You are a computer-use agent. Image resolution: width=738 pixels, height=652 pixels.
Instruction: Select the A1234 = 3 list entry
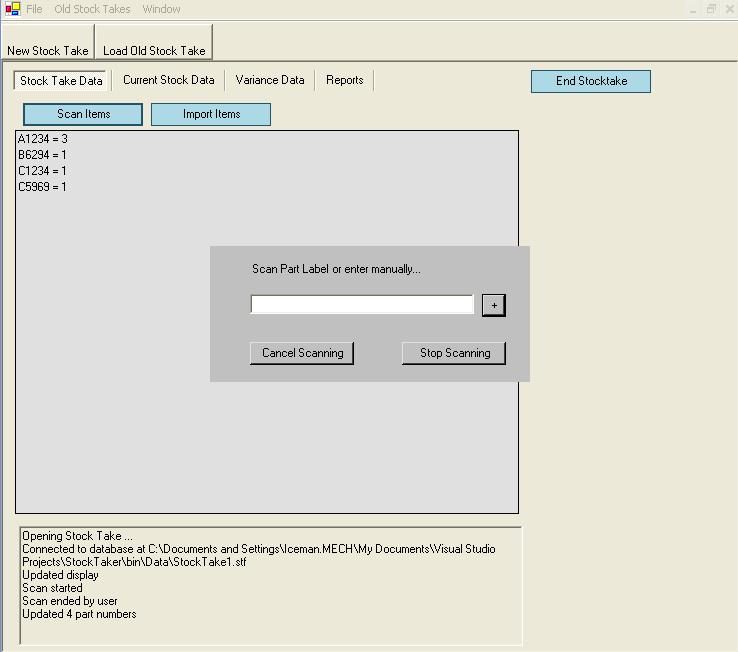click(42, 139)
